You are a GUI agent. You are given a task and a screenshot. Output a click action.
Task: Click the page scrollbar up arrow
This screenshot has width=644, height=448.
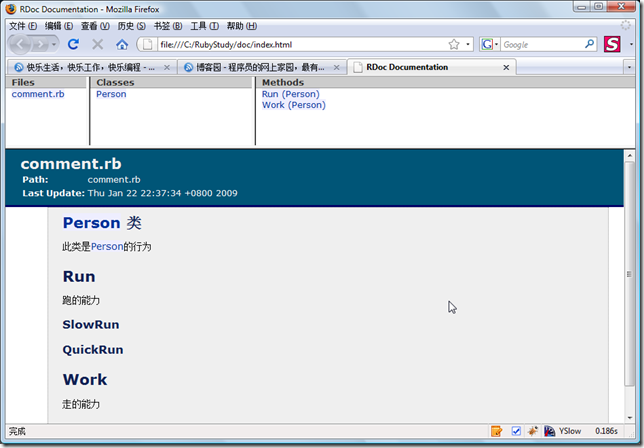pyautogui.click(x=630, y=156)
